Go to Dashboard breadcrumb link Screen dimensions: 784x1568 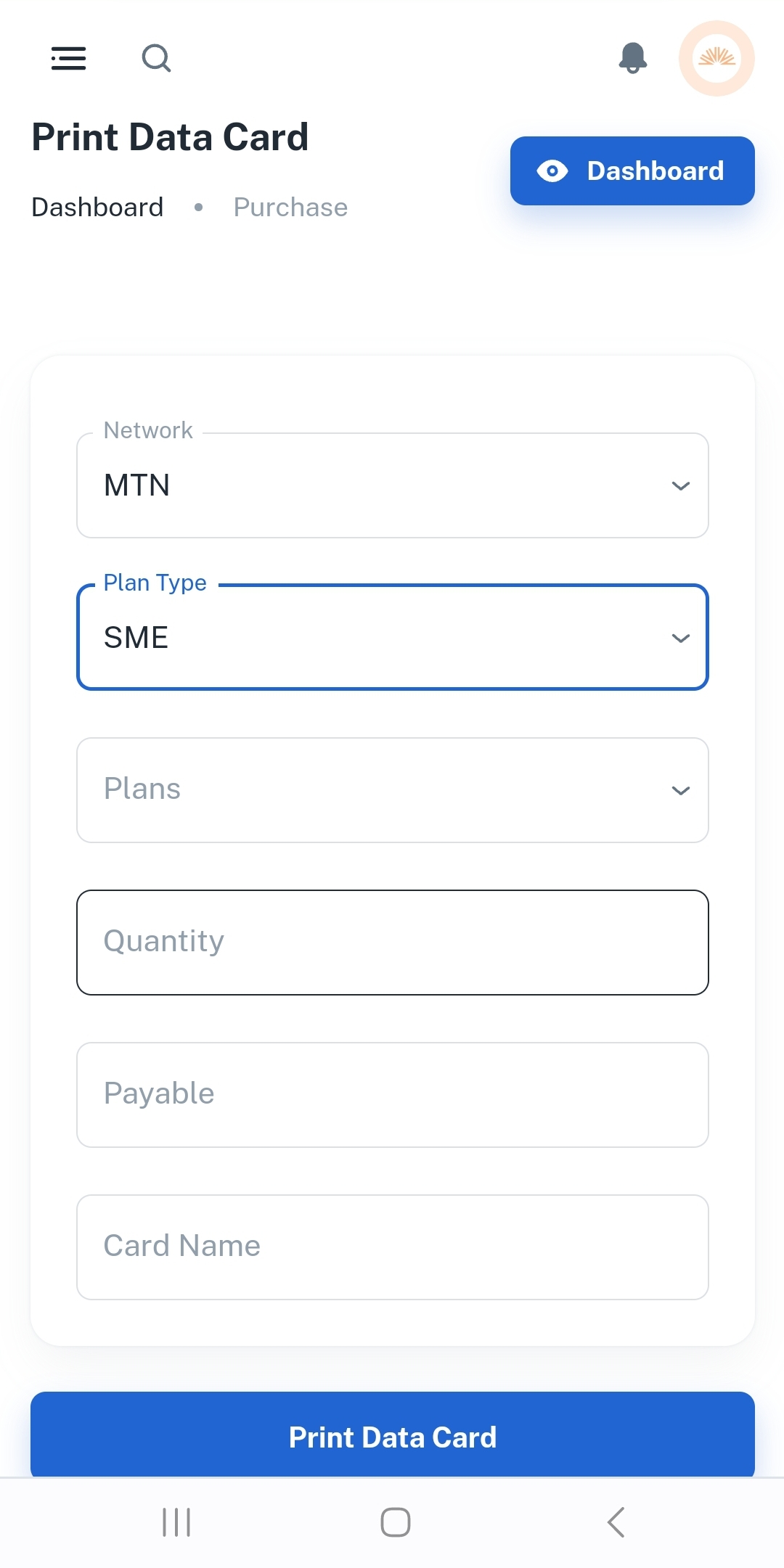tap(97, 208)
